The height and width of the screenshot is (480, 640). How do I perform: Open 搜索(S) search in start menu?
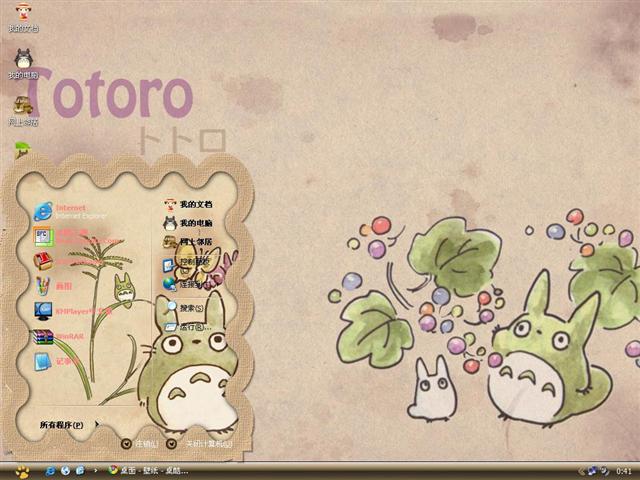pyautogui.click(x=184, y=307)
